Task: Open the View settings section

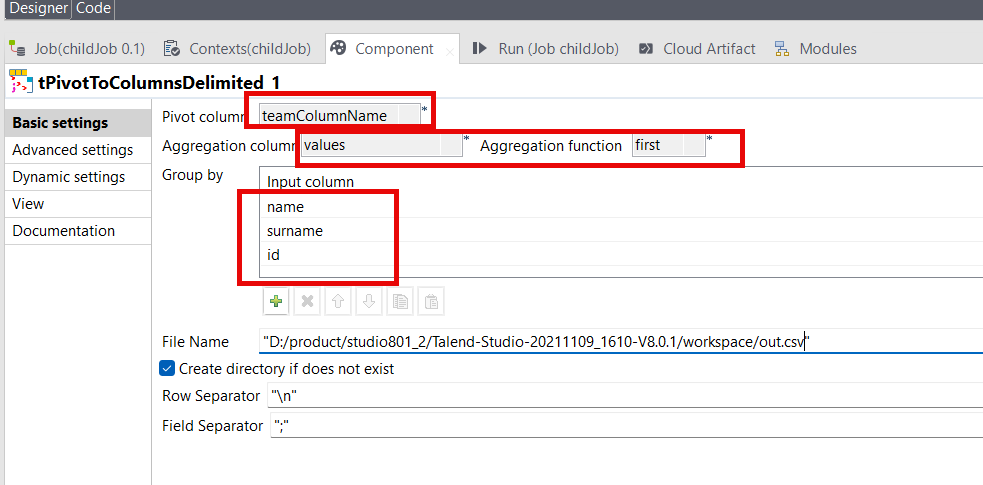Action: pos(78,204)
